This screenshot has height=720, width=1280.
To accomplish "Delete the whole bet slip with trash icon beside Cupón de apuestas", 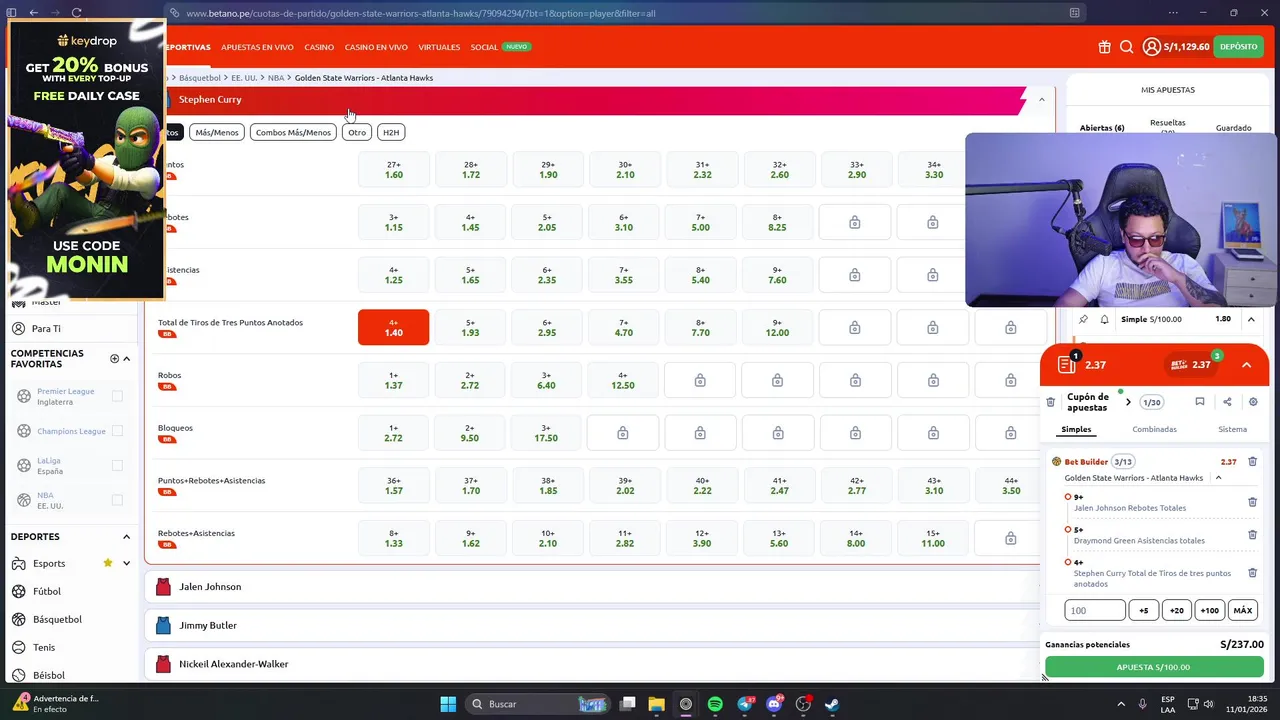I will click(x=1050, y=402).
